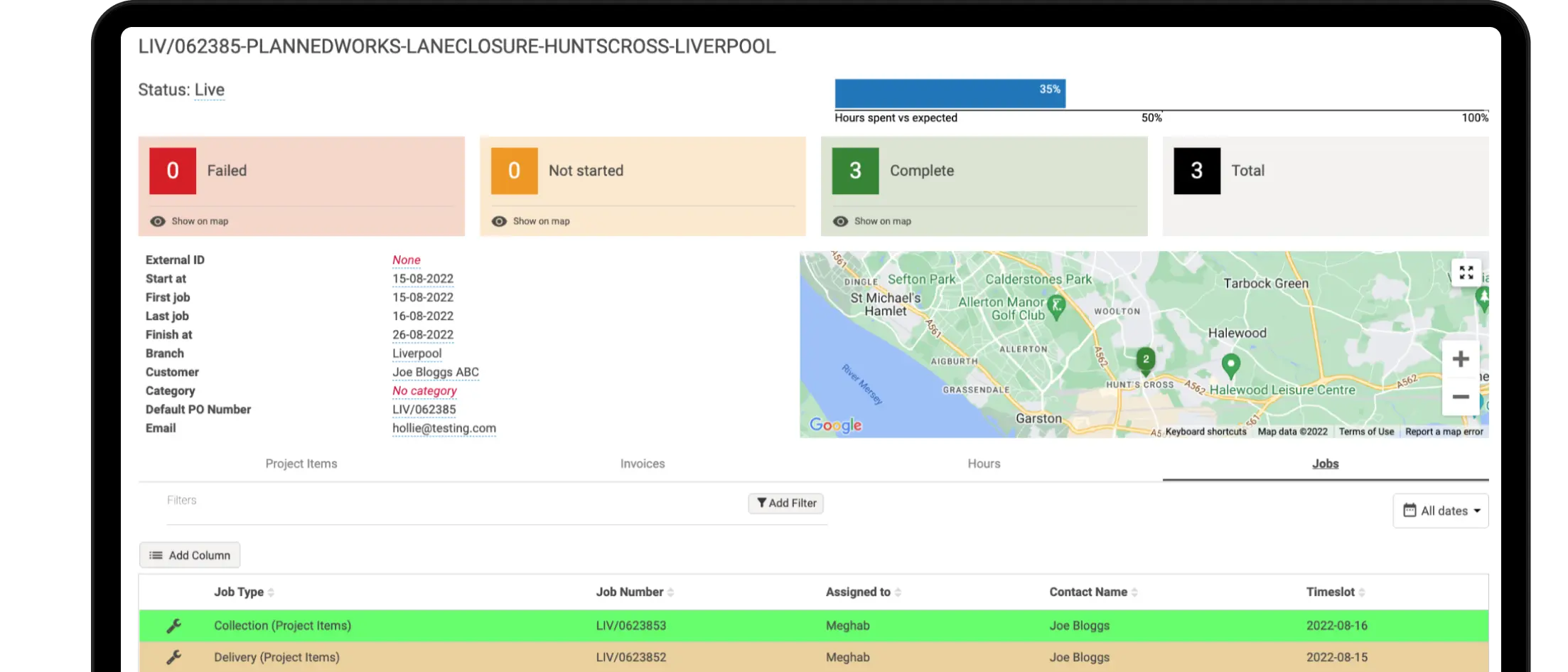Toggle fullscreen view on the map
1568x672 pixels.
pyautogui.click(x=1466, y=273)
